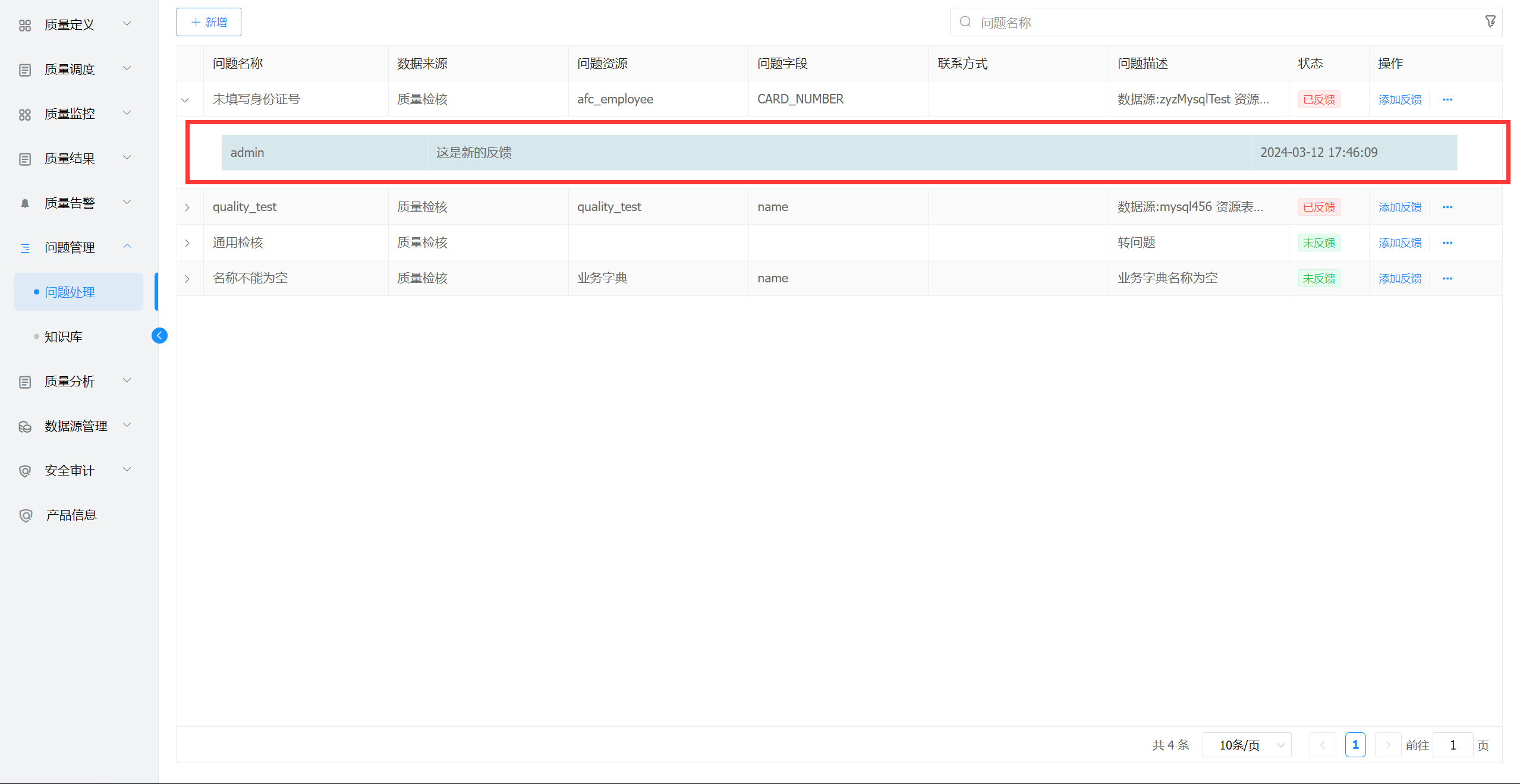Screen dimensions: 1520x784
Task: Click the search magnifier icon
Action: [x=965, y=22]
